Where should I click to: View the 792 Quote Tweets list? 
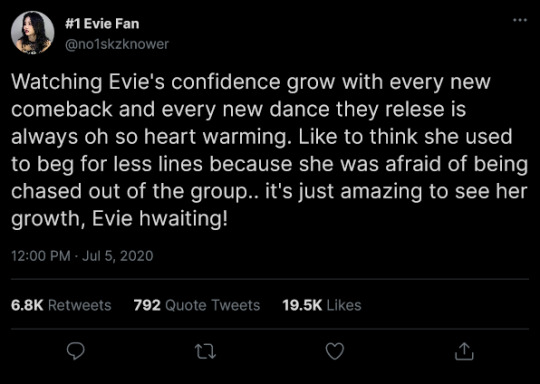point(197,305)
